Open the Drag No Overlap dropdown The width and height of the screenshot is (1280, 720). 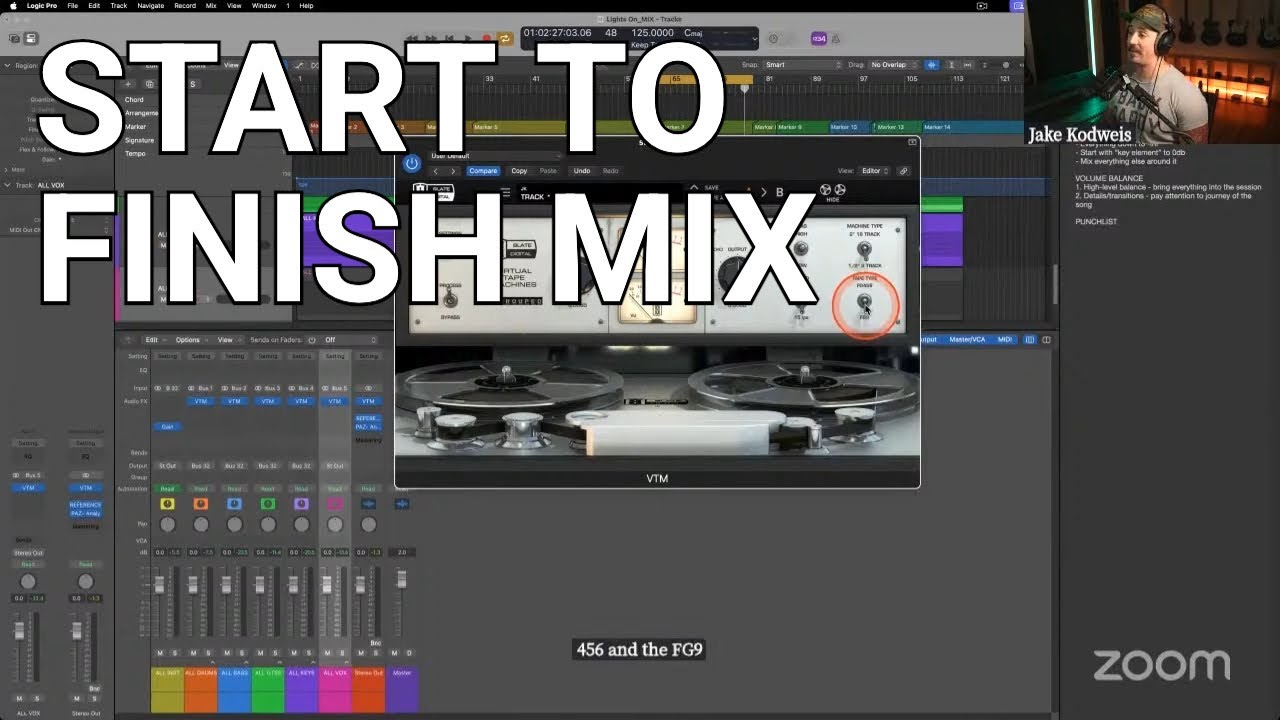tap(892, 65)
